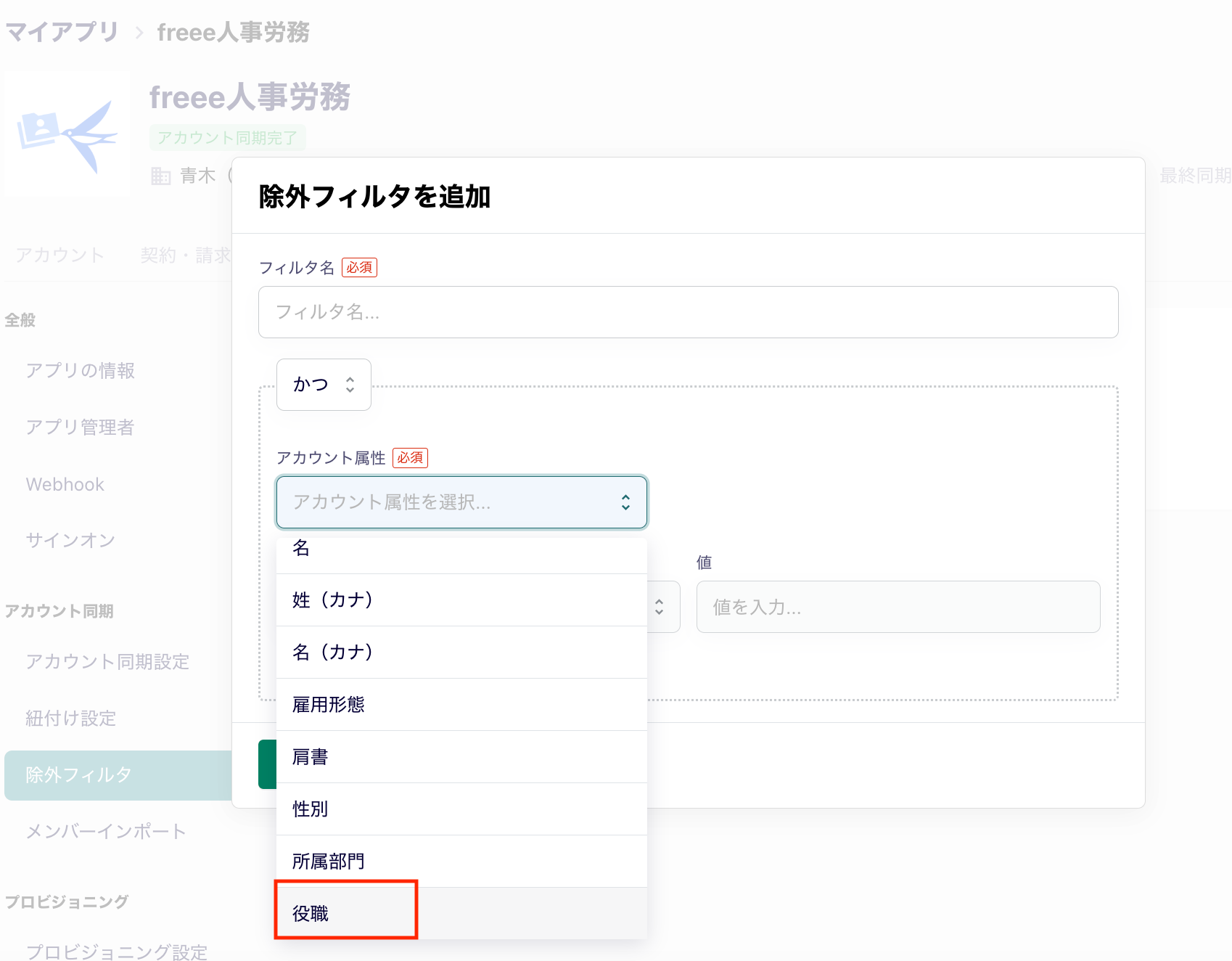
Task: Select 姓（カナ） option
Action: click(332, 600)
